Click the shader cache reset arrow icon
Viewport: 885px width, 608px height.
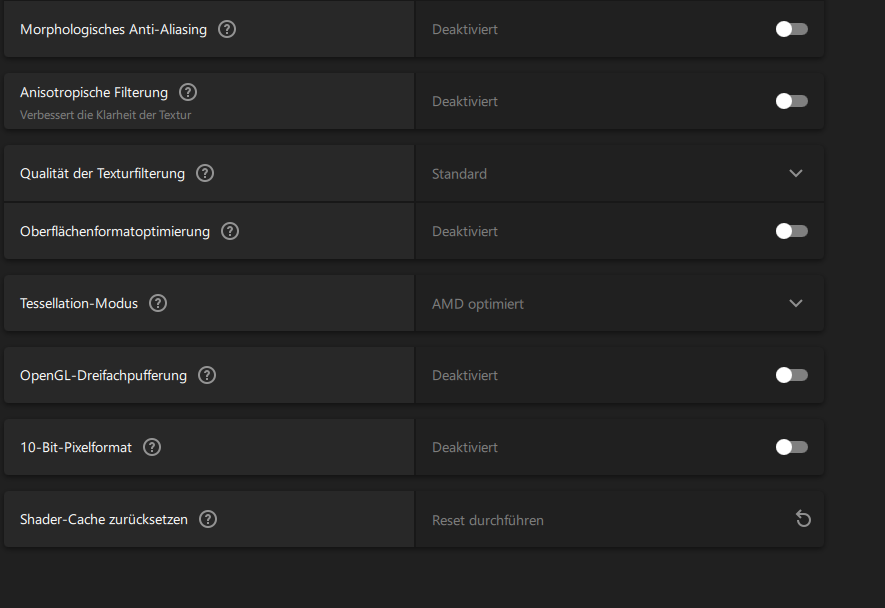(x=803, y=519)
